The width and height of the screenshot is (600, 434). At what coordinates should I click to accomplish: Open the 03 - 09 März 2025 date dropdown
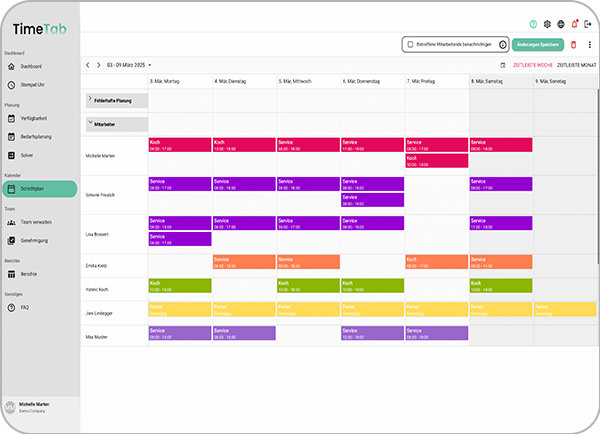click(x=132, y=65)
